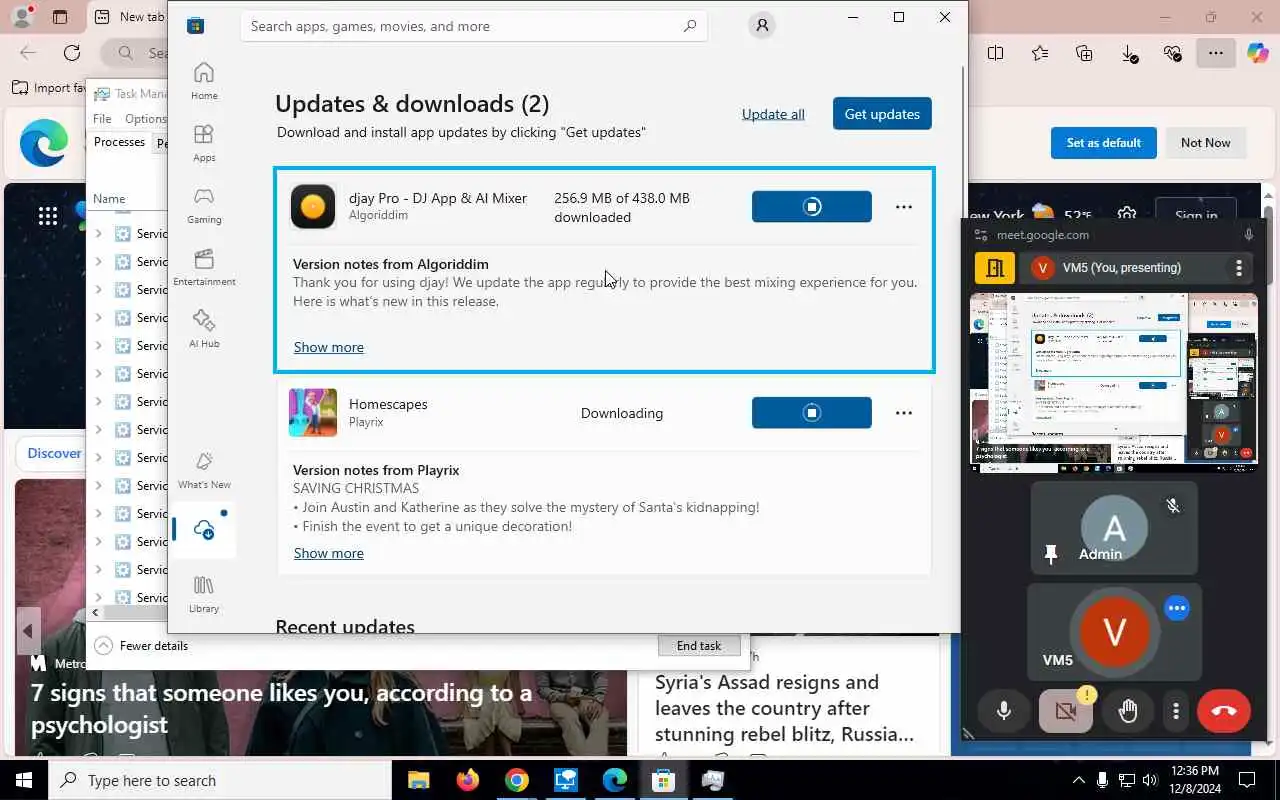Viewport: 1280px width, 800px height.
Task: Click the search magnifier in Store search box
Action: (690, 26)
